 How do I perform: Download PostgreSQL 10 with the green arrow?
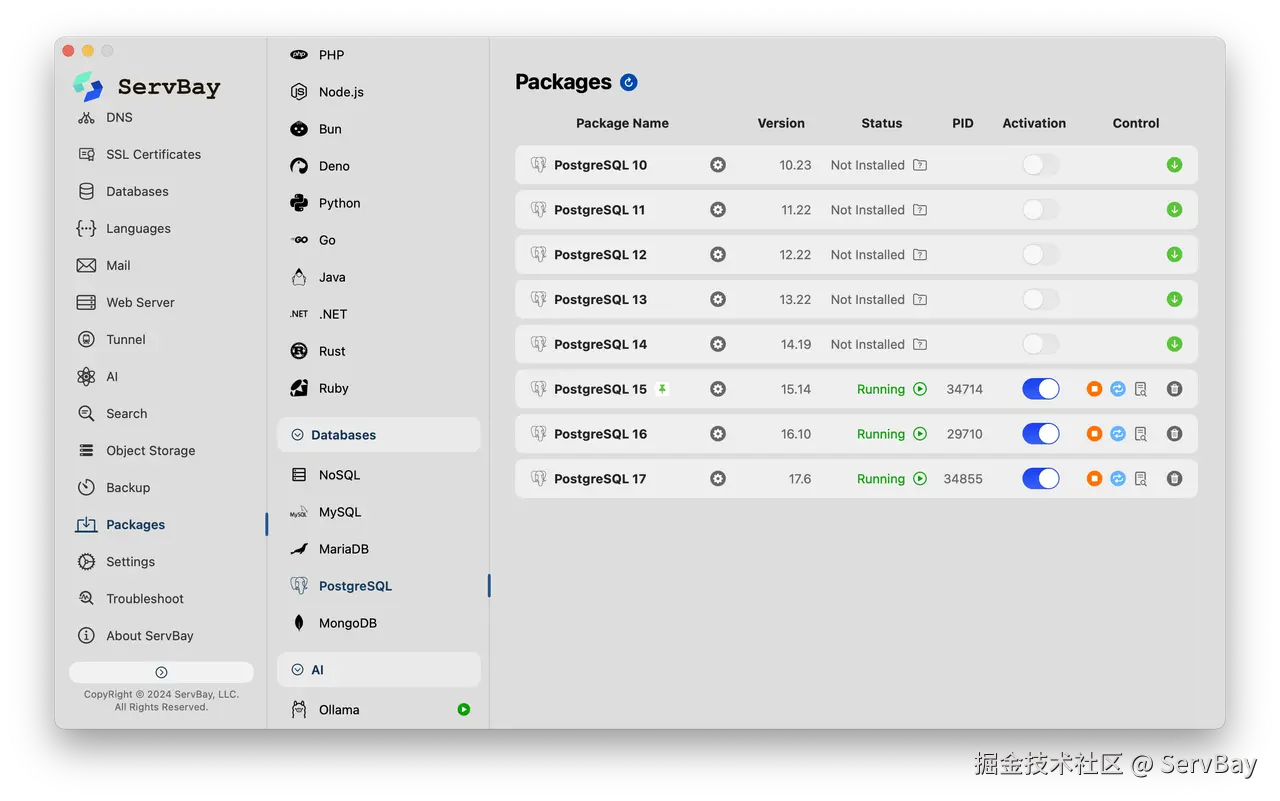1175,165
